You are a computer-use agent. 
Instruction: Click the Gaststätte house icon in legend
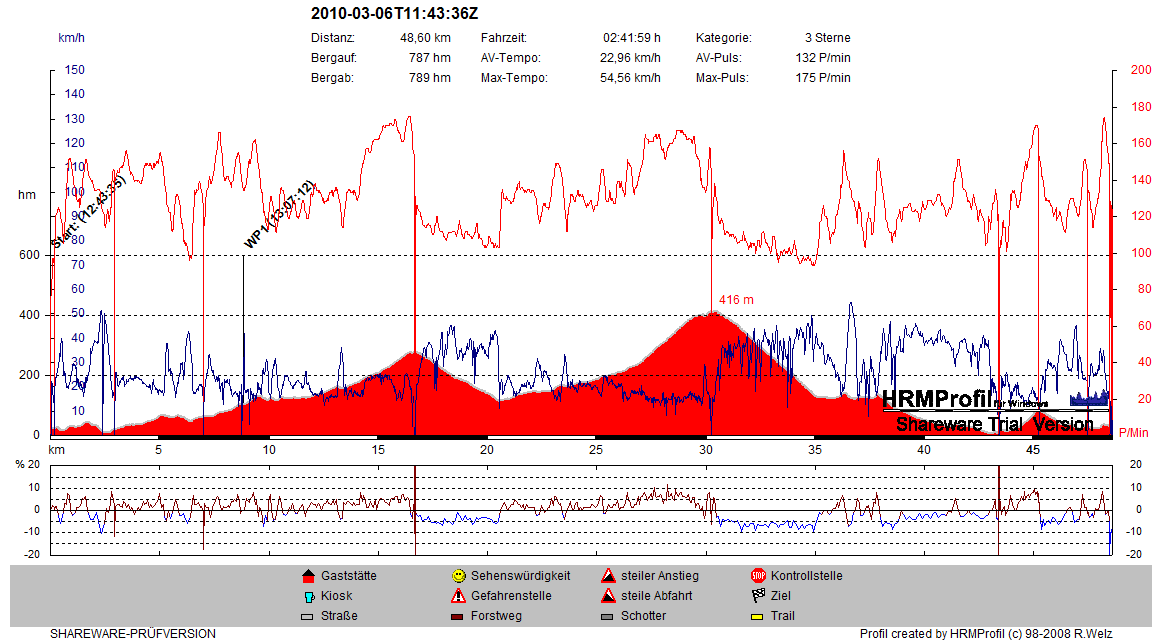(x=308, y=576)
